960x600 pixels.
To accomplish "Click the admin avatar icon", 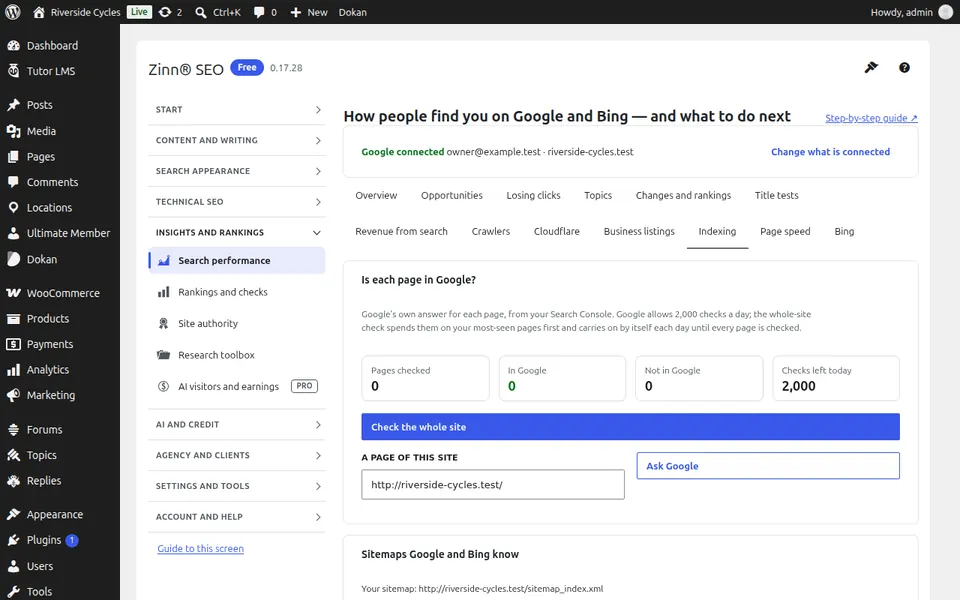I will 946,12.
